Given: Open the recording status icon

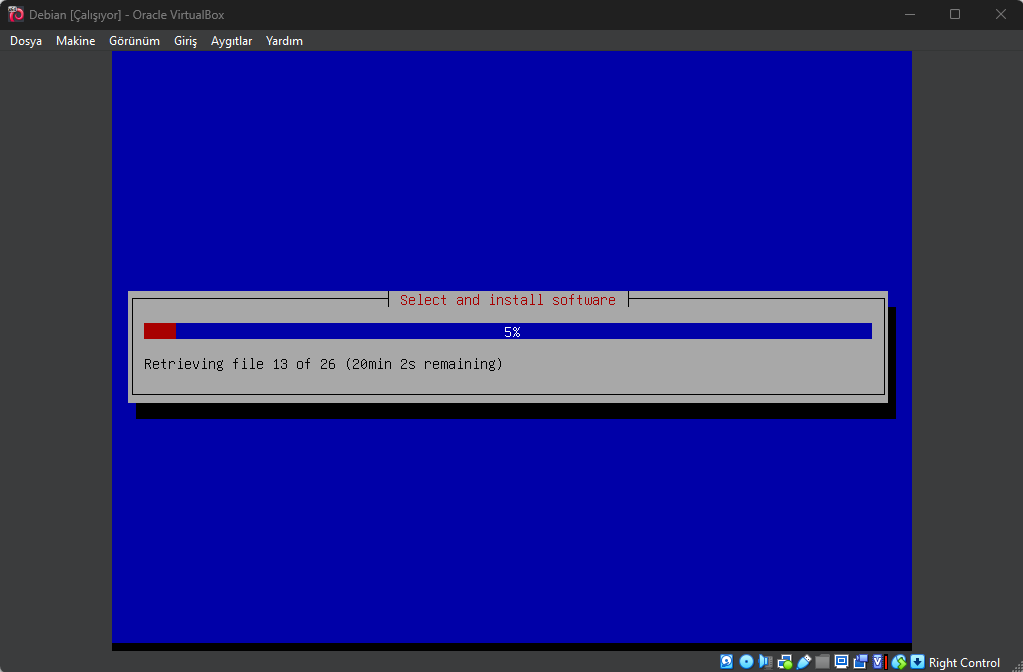Looking at the screenshot, I should point(861,662).
